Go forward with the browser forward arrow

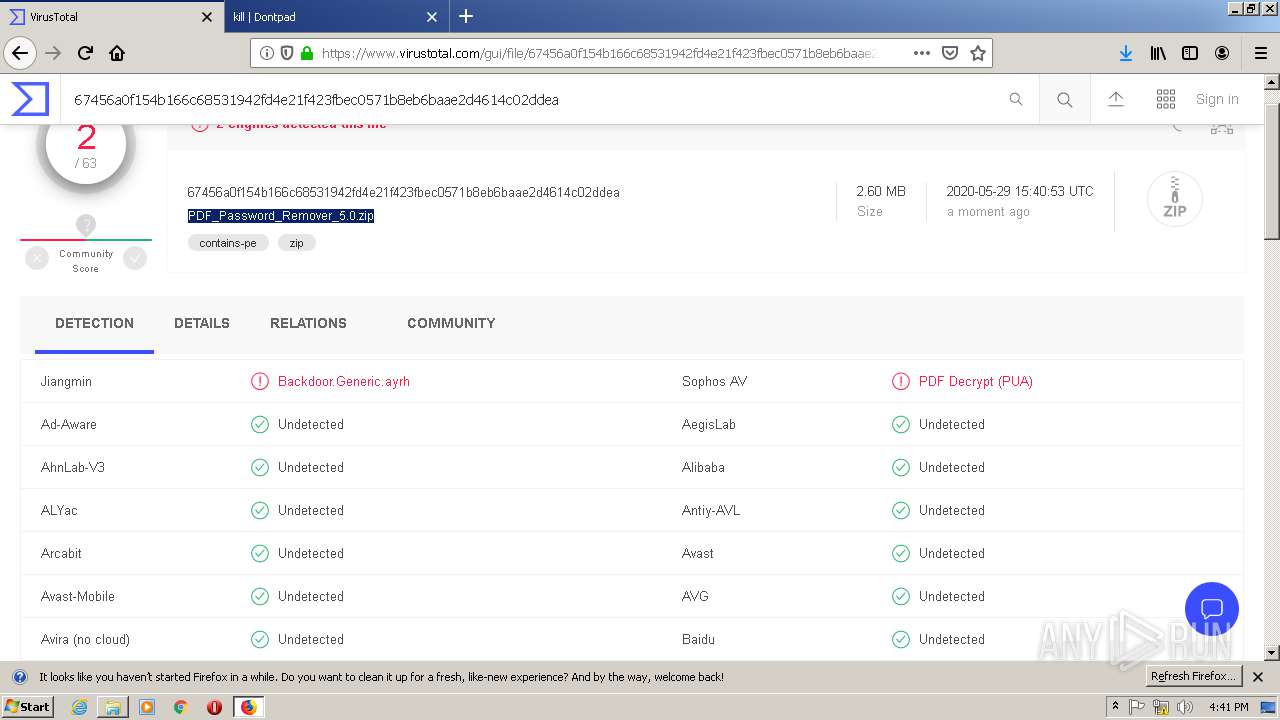click(x=53, y=53)
